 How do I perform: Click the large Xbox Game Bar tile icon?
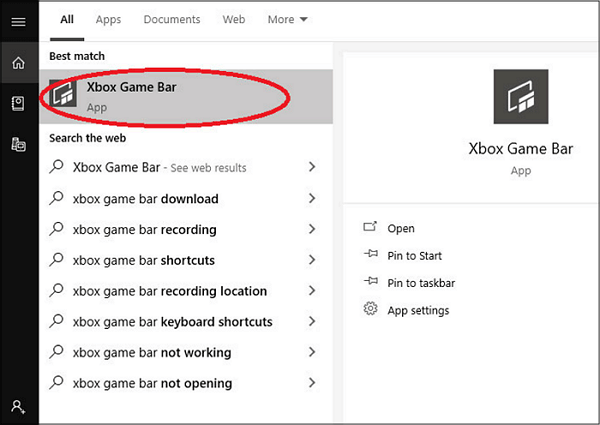pos(520,97)
